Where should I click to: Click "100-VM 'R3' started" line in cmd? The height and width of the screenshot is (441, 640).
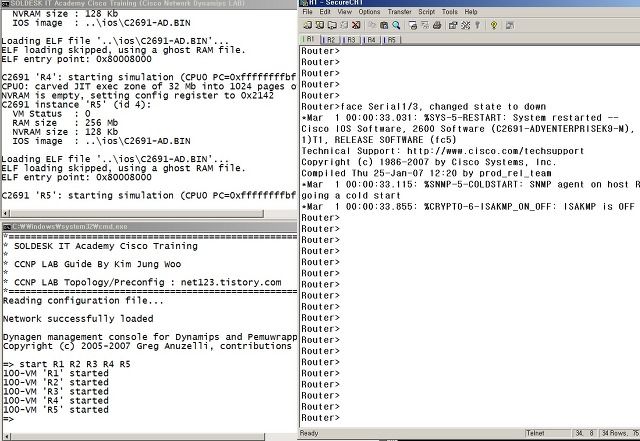[x=56, y=391]
